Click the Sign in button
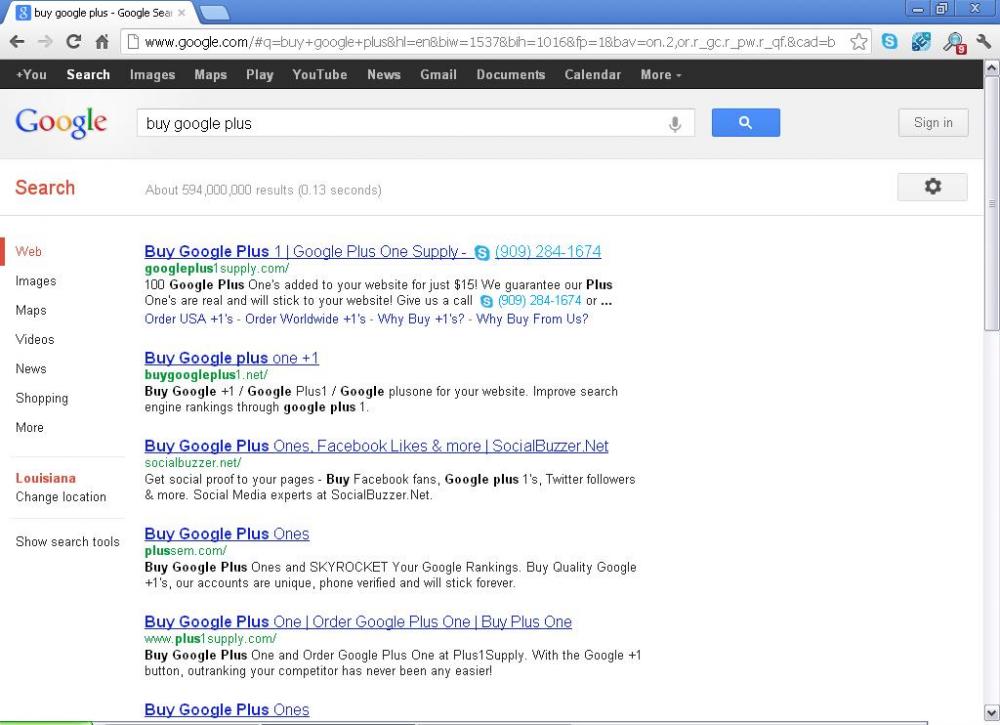 [x=933, y=122]
